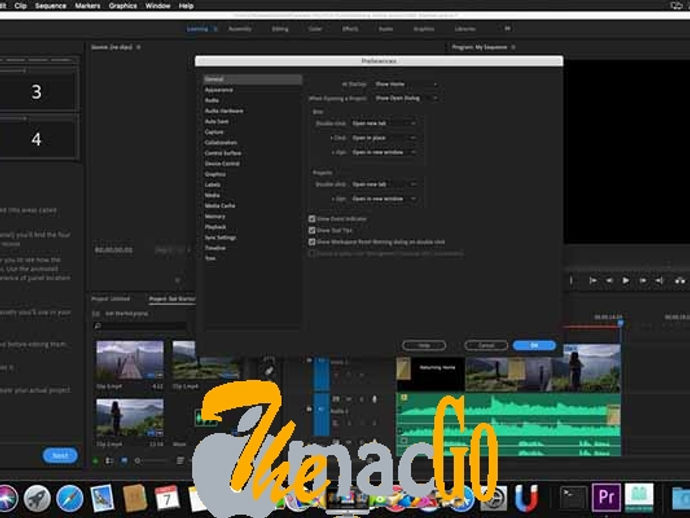The image size is (690, 518).
Task: Click Step Back one frame in Program monitor
Action: (x=609, y=280)
